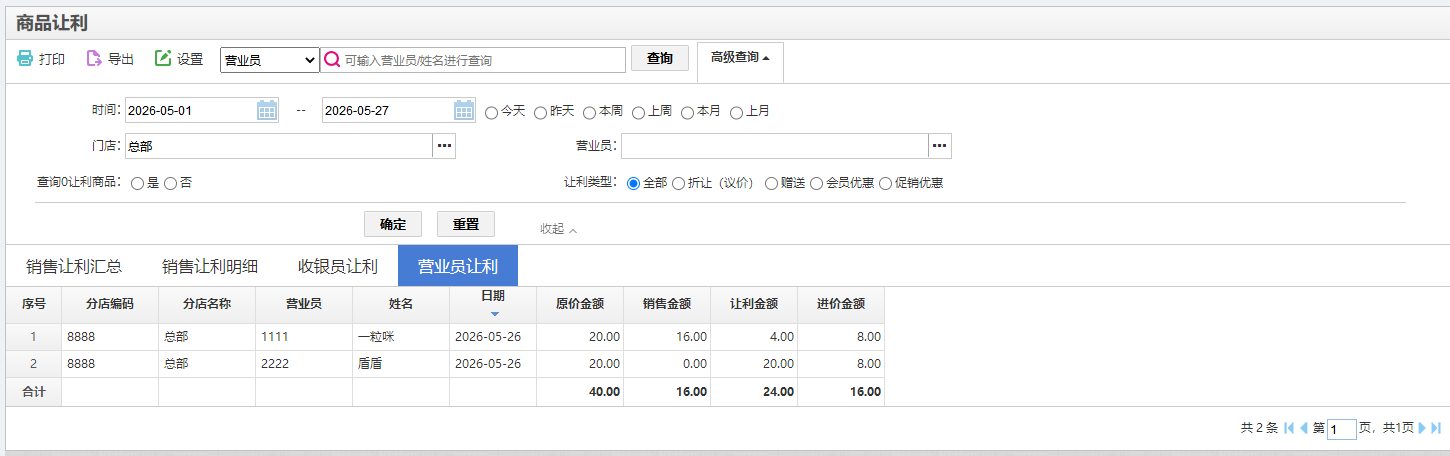Select the 本周 radio option
Screen dimensions: 1450x456
coord(589,112)
